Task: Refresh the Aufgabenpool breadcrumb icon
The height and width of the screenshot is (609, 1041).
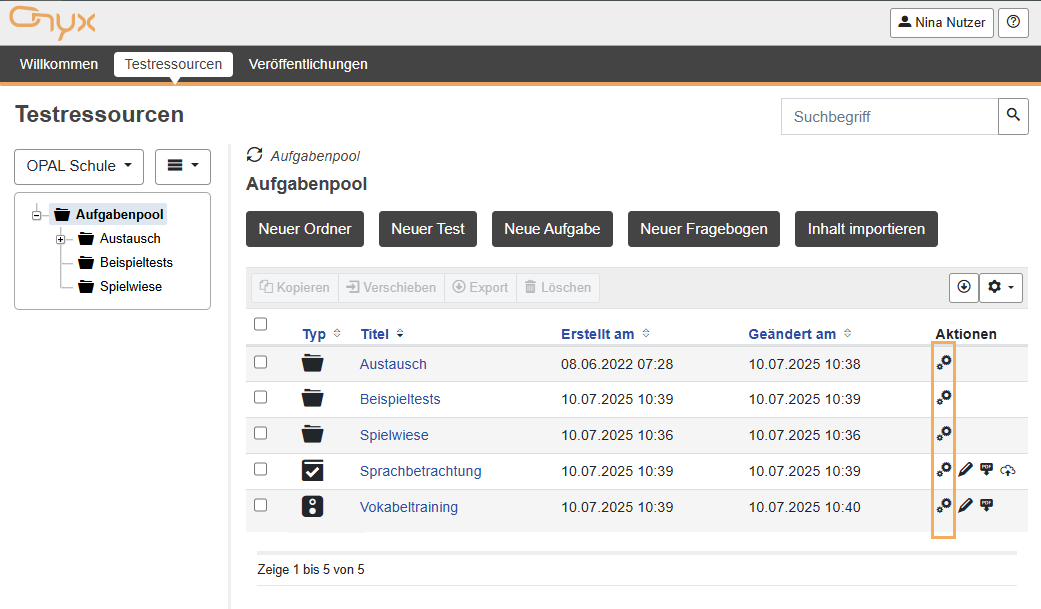Action: click(x=255, y=155)
